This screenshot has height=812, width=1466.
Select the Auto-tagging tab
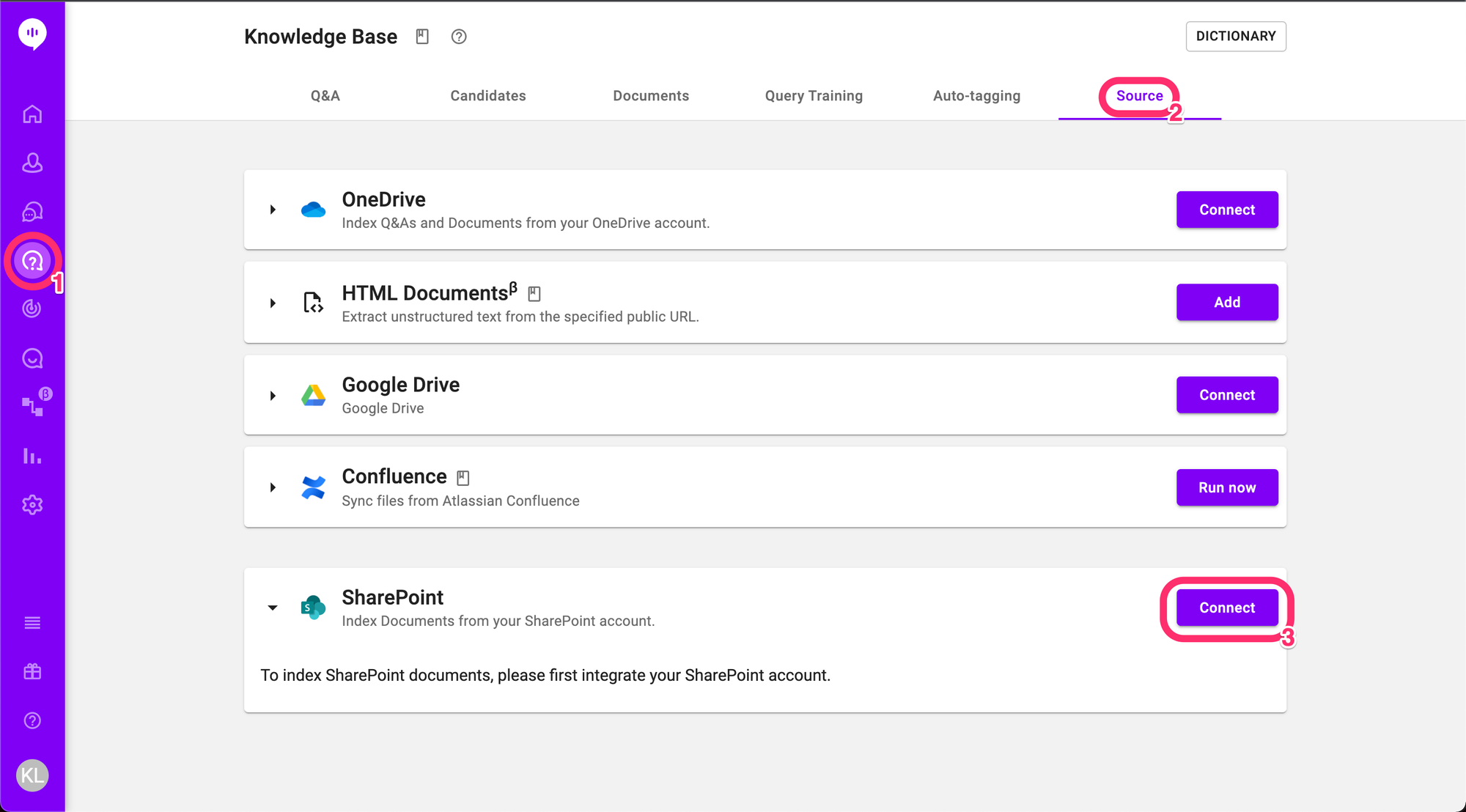[976, 95]
